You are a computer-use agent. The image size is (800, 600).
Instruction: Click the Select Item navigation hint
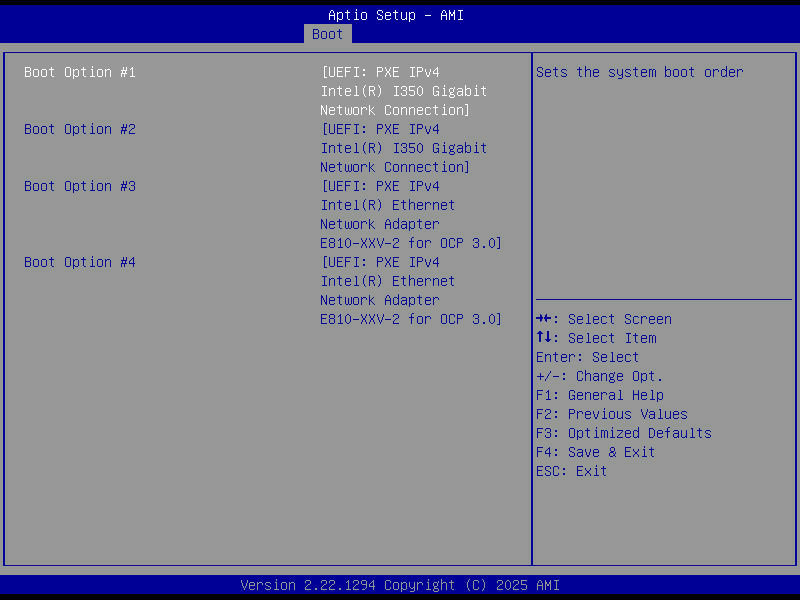coord(596,338)
